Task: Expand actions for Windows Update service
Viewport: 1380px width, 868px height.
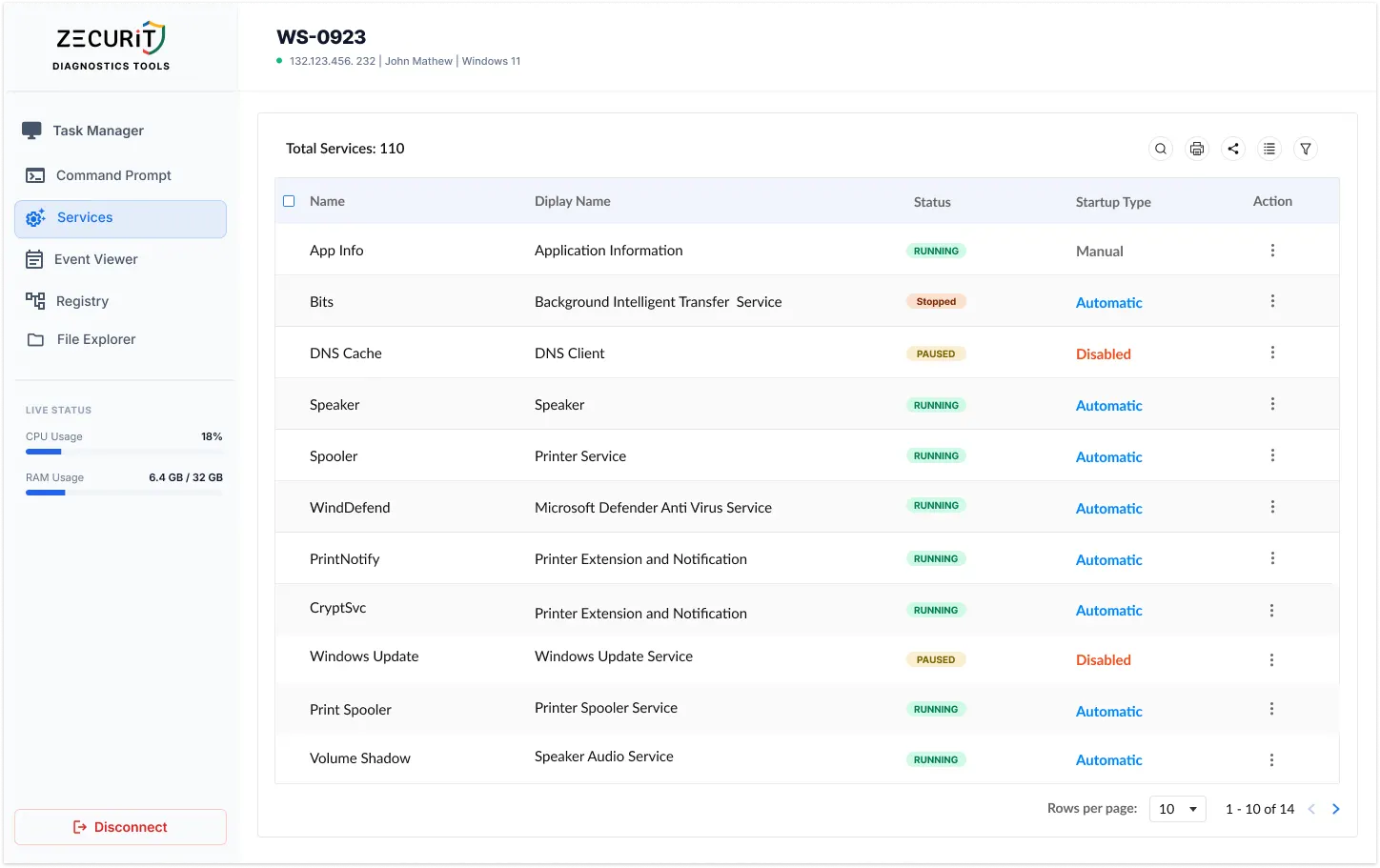Action: [x=1272, y=658]
